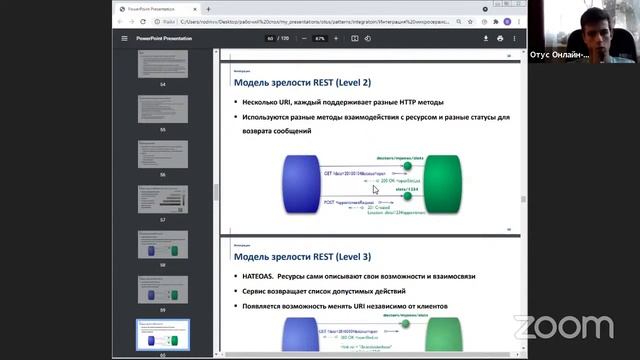Rotate the document counterclockwise
This screenshot has height=360, width=640.
coord(368,38)
